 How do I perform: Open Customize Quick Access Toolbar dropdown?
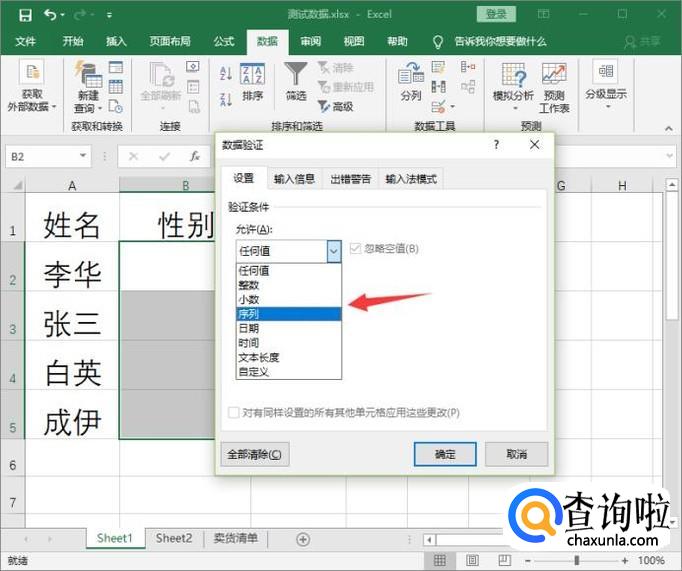point(109,15)
